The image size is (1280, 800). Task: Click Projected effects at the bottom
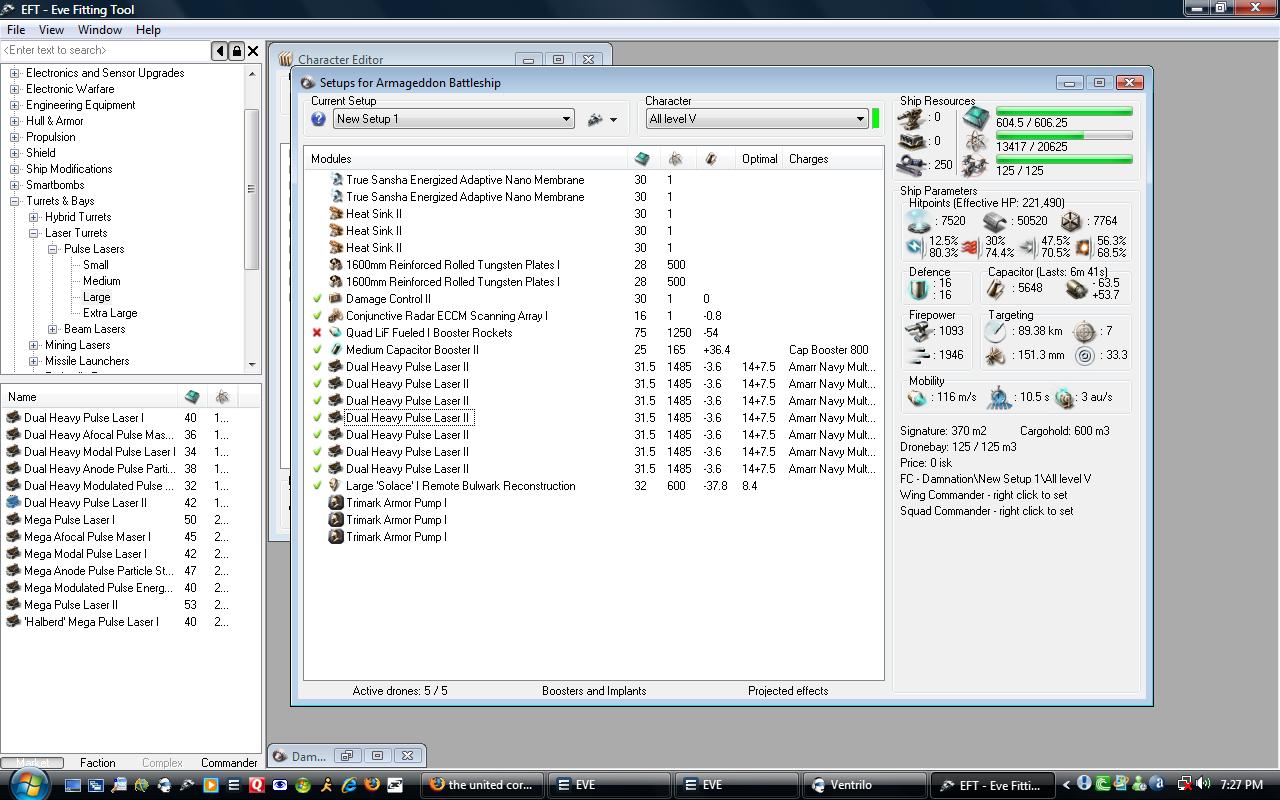788,691
